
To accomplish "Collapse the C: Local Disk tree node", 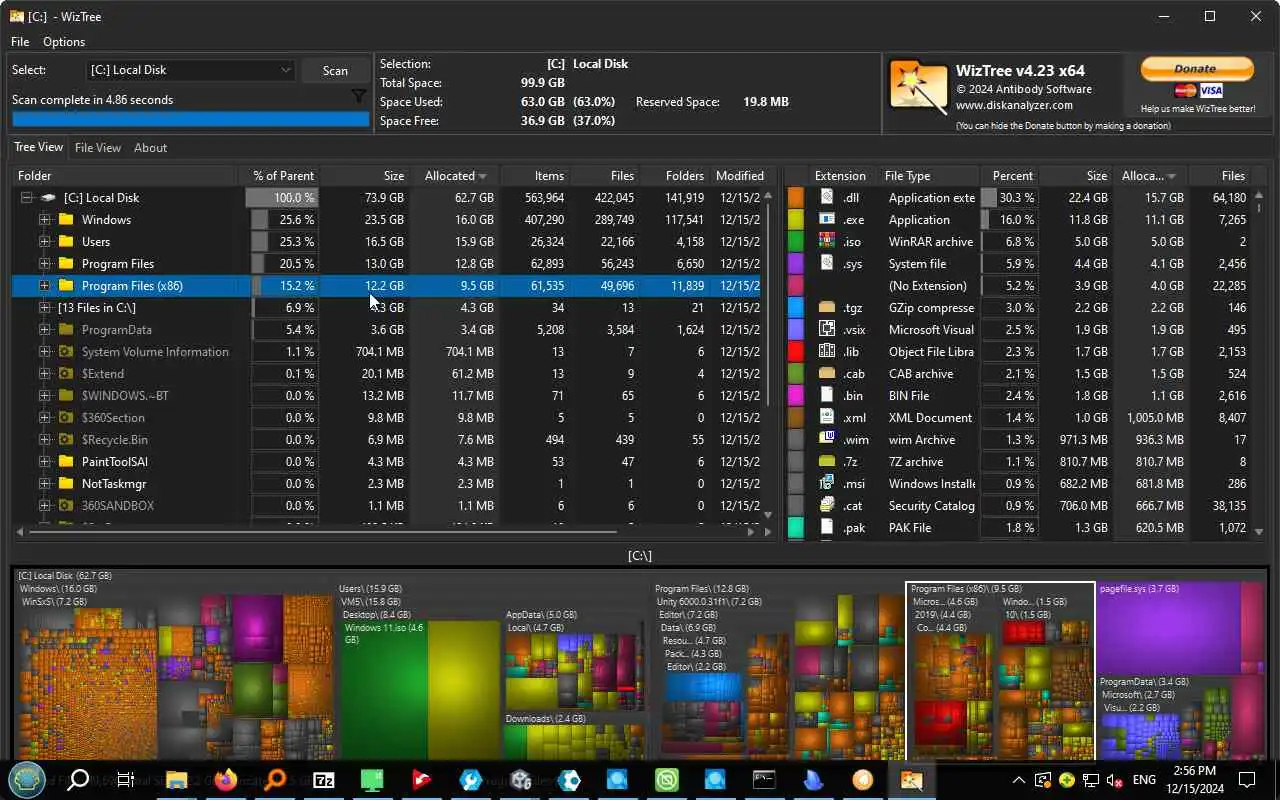I will click(x=27, y=198).
